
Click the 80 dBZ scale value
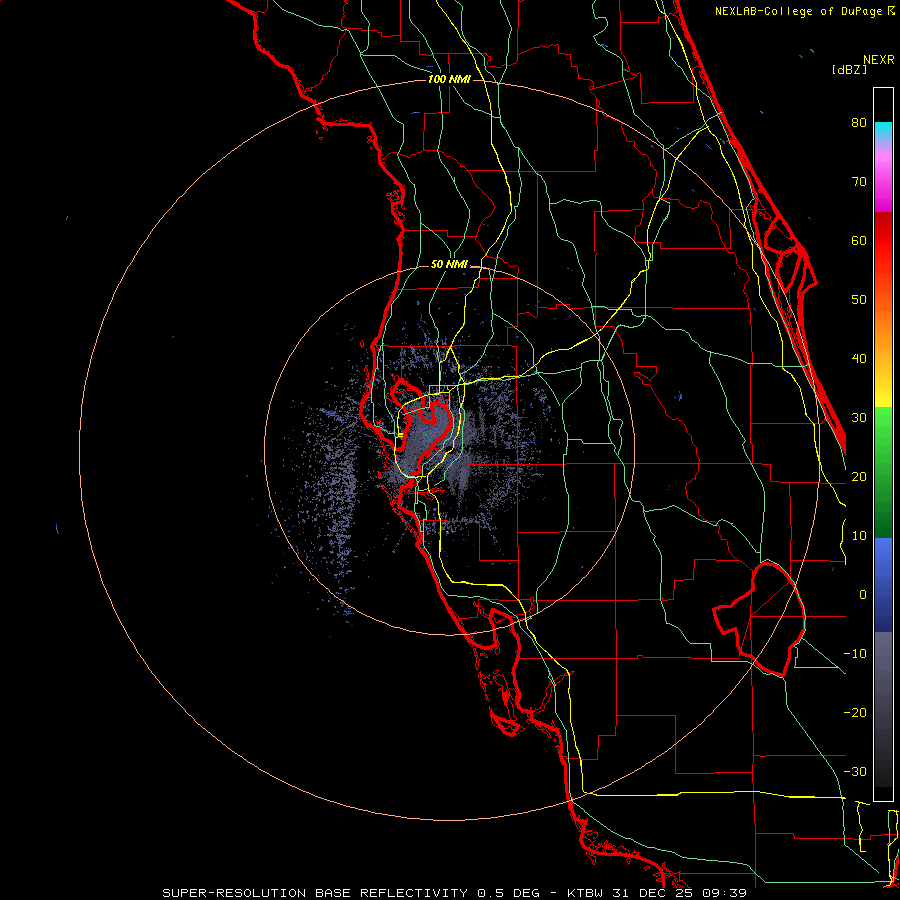pos(859,123)
